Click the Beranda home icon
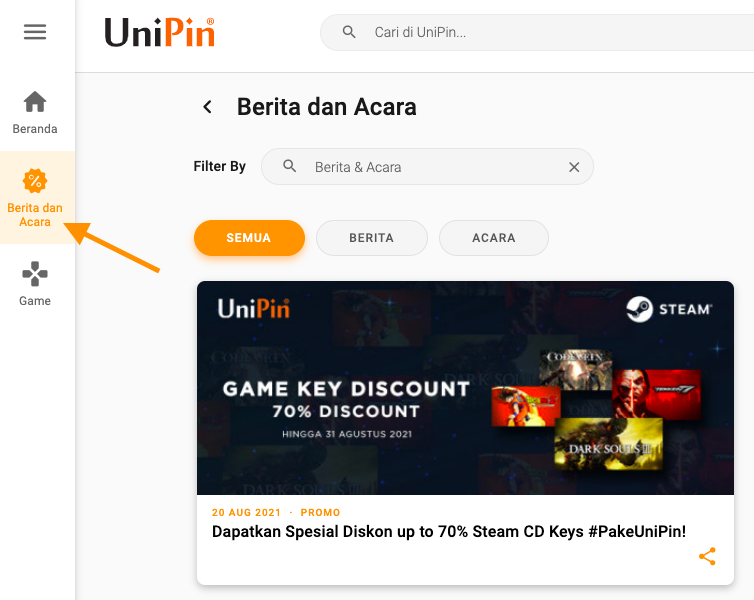 (35, 101)
